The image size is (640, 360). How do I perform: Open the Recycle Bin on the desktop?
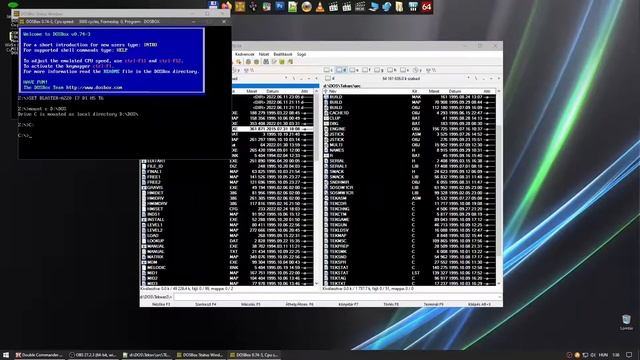[x=626, y=322]
